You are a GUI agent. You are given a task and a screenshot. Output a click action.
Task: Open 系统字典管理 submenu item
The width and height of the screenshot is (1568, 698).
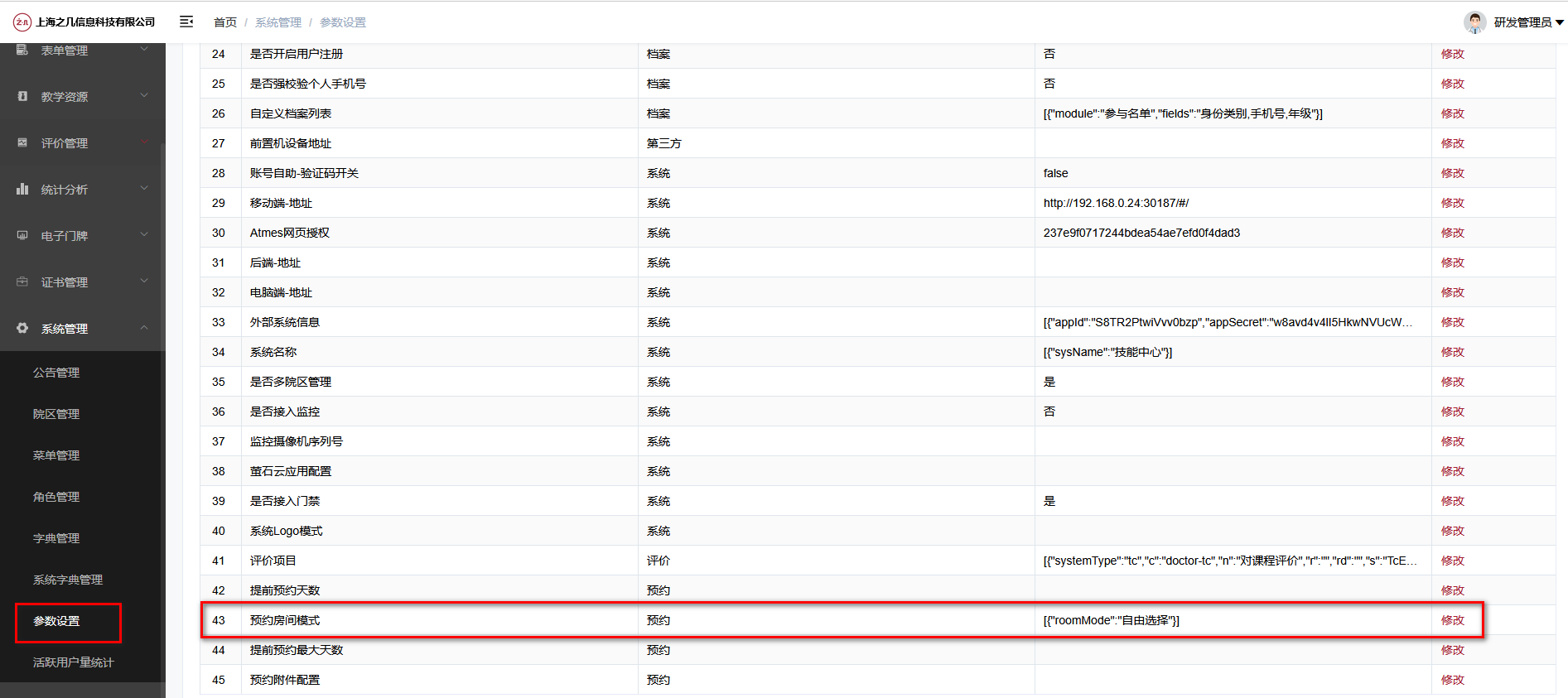[x=68, y=580]
